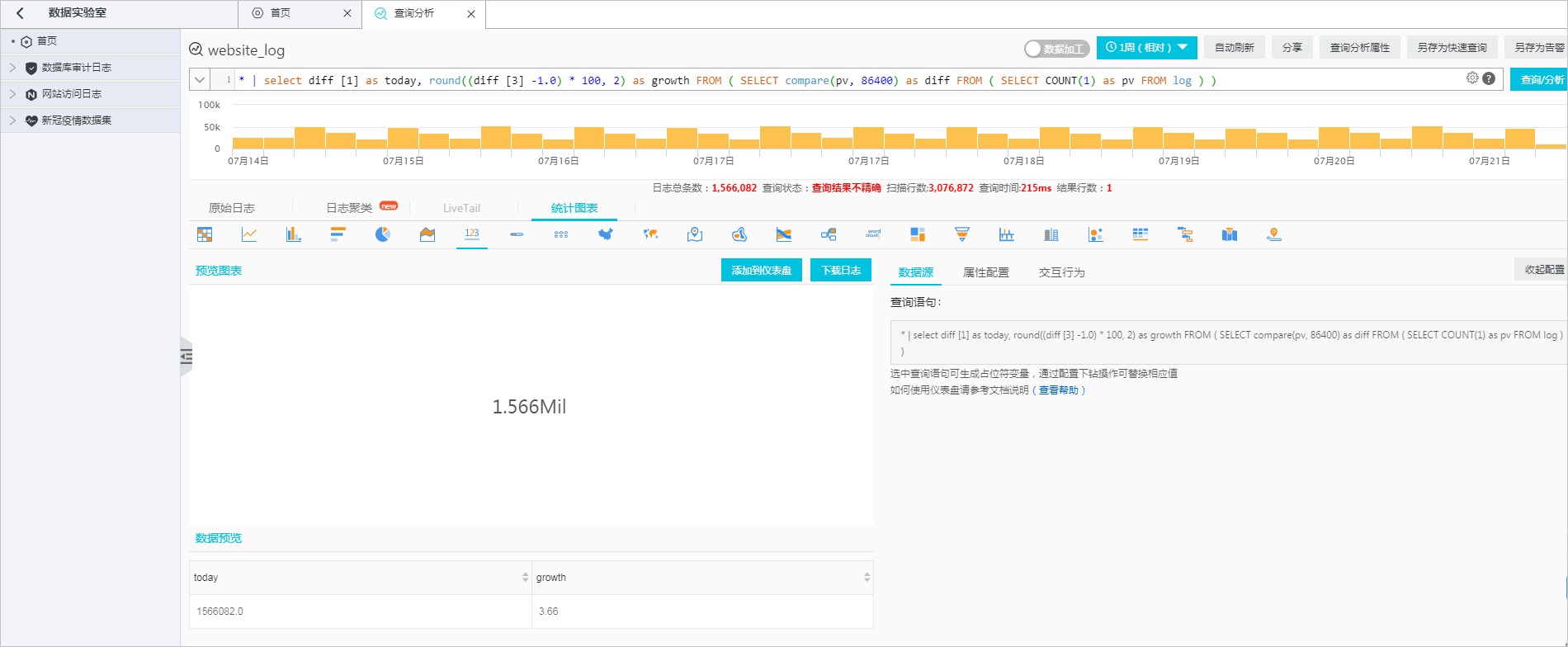Click 另存为快速查询 button

point(1452,48)
